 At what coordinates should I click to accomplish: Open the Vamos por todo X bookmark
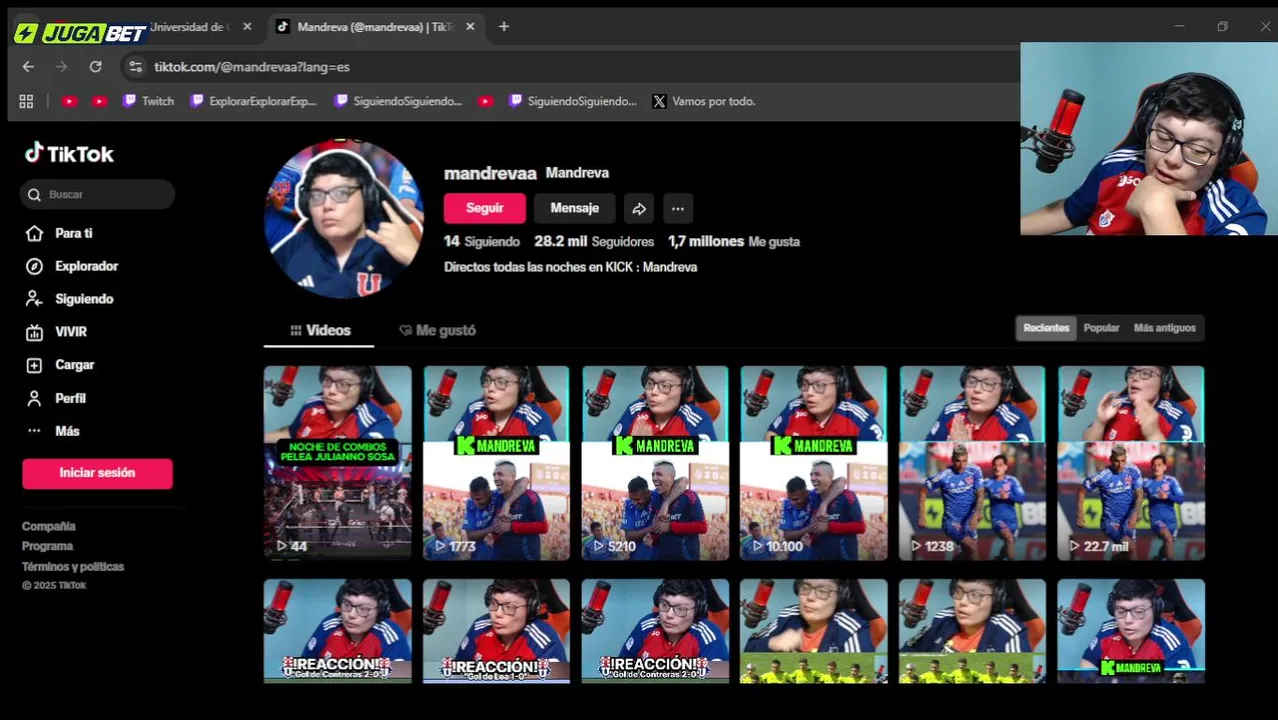tap(704, 101)
